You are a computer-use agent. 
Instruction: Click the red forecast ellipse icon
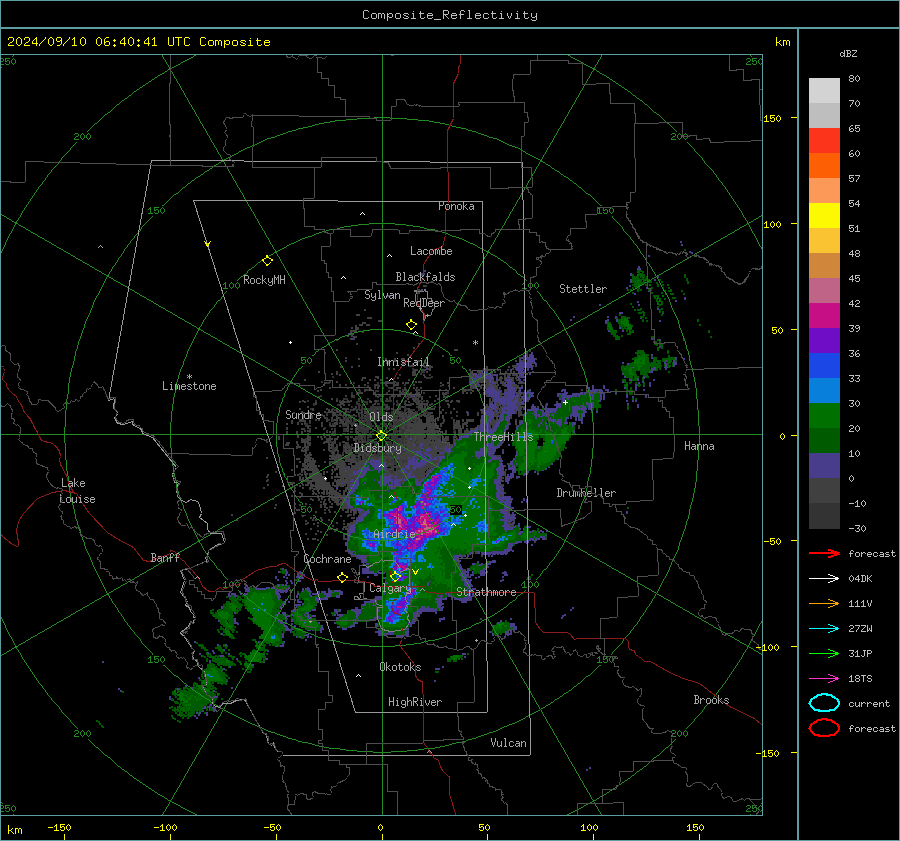824,728
